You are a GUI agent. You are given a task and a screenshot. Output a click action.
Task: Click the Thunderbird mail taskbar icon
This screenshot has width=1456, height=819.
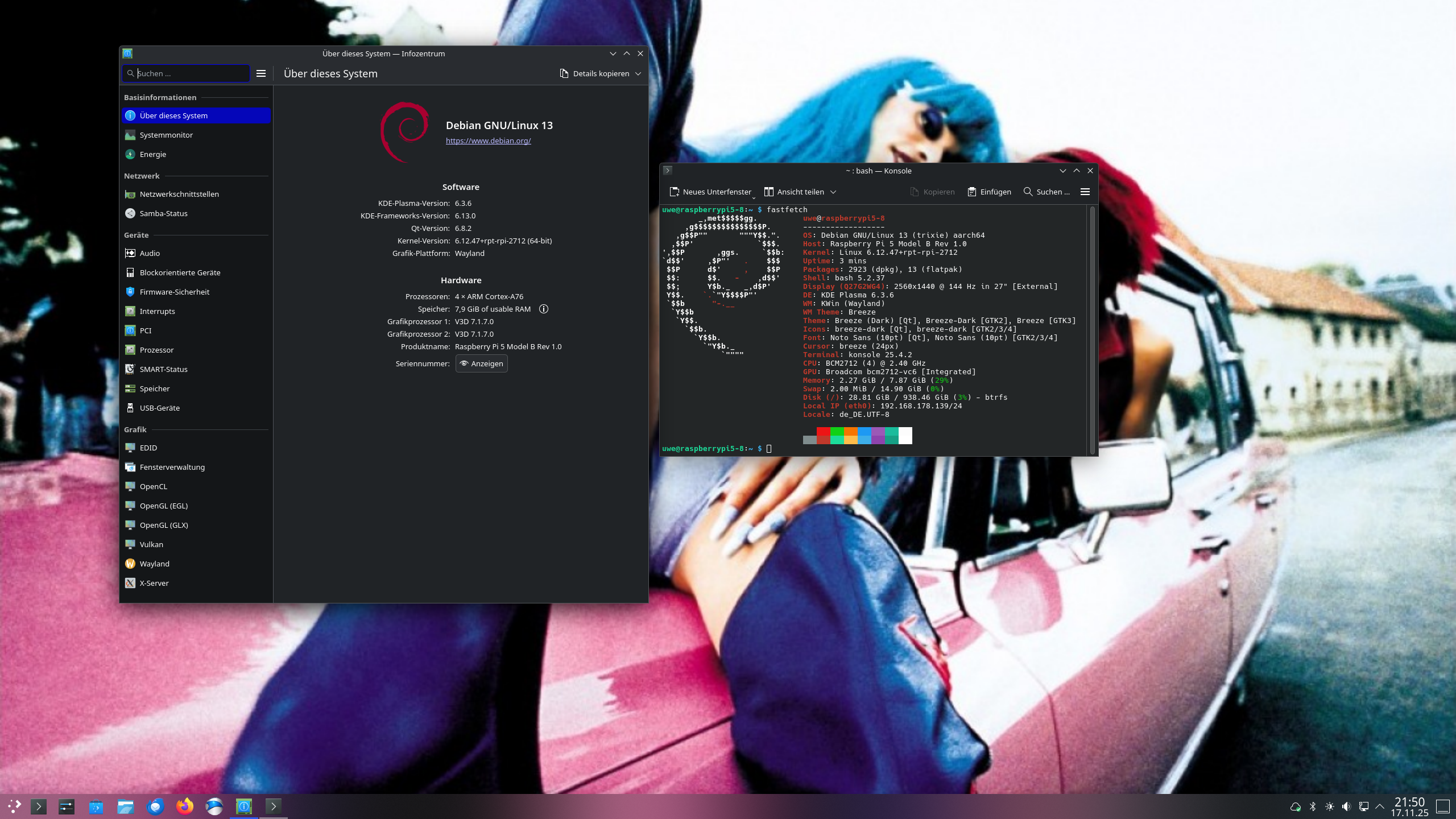155,806
